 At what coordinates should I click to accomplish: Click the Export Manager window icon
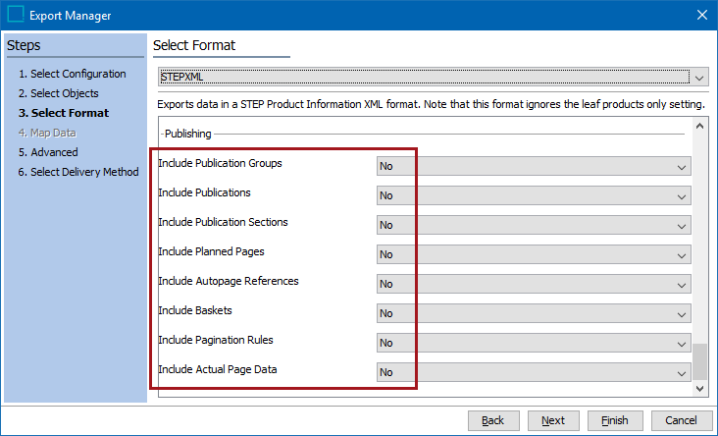click(x=16, y=15)
